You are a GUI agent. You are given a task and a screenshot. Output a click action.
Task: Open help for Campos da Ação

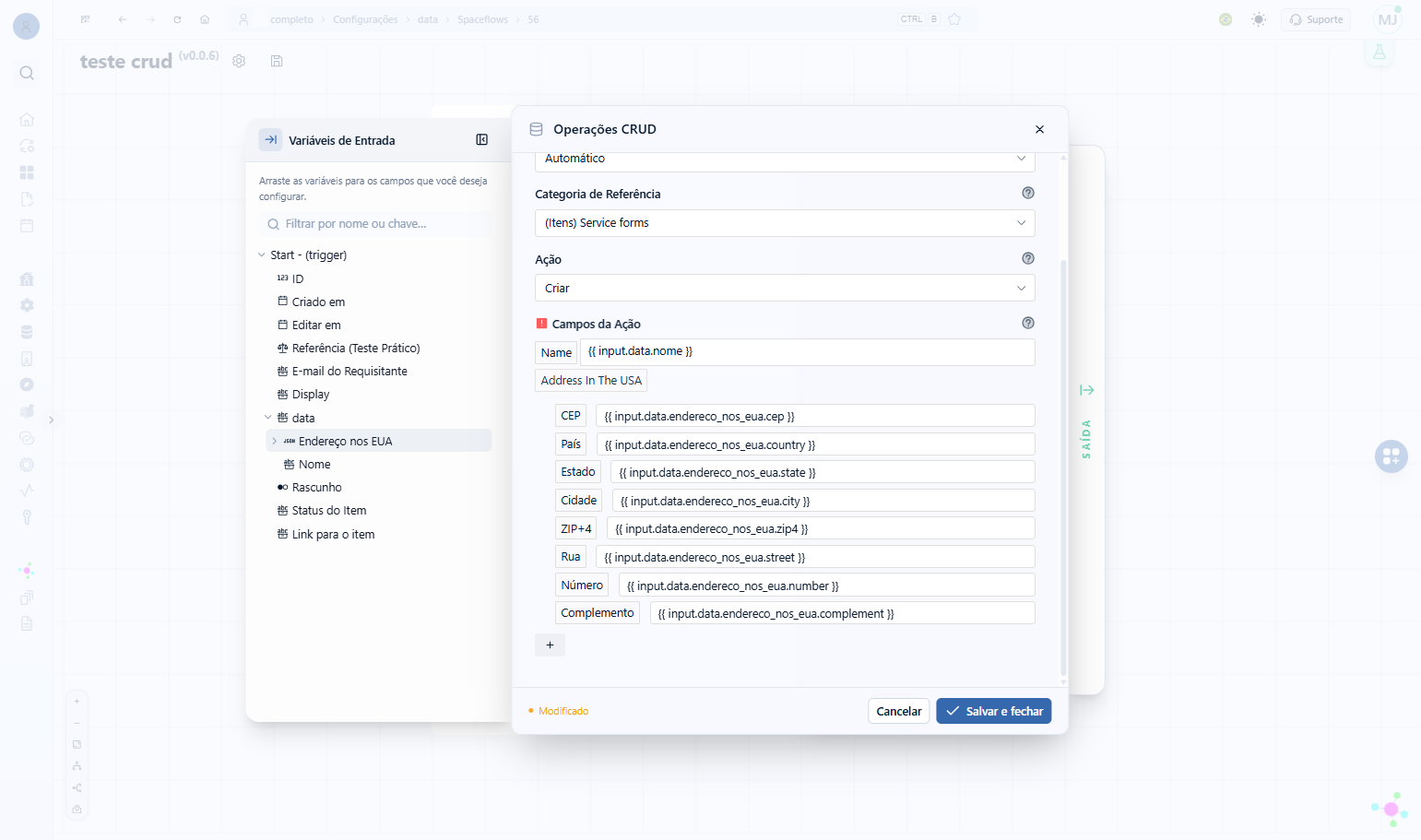(1028, 324)
